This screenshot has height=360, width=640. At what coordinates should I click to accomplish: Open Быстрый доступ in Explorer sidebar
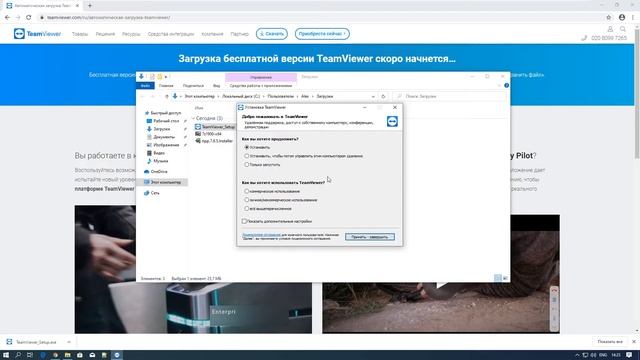162,113
